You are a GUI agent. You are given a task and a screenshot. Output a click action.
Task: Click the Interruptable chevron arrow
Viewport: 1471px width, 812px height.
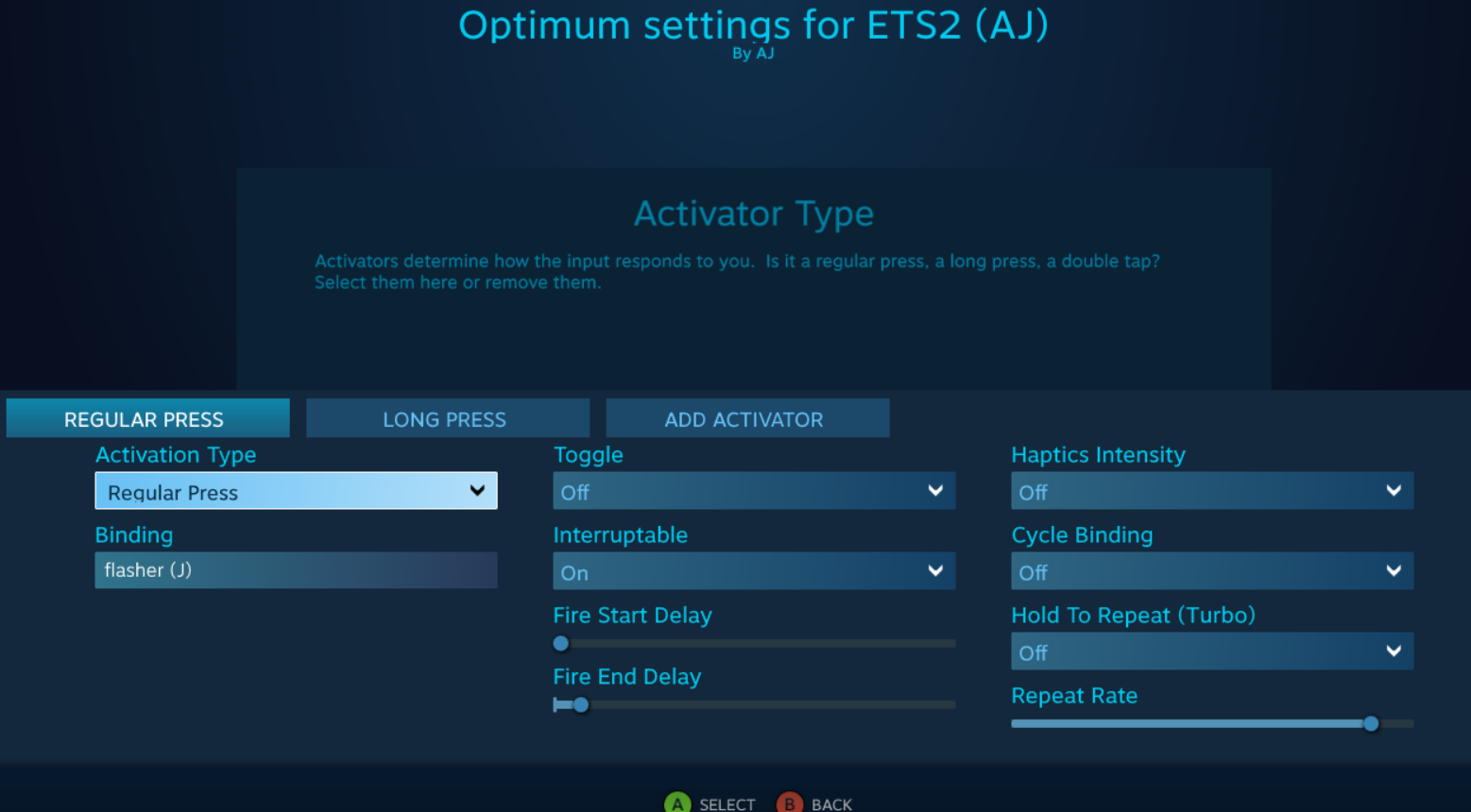(x=935, y=570)
